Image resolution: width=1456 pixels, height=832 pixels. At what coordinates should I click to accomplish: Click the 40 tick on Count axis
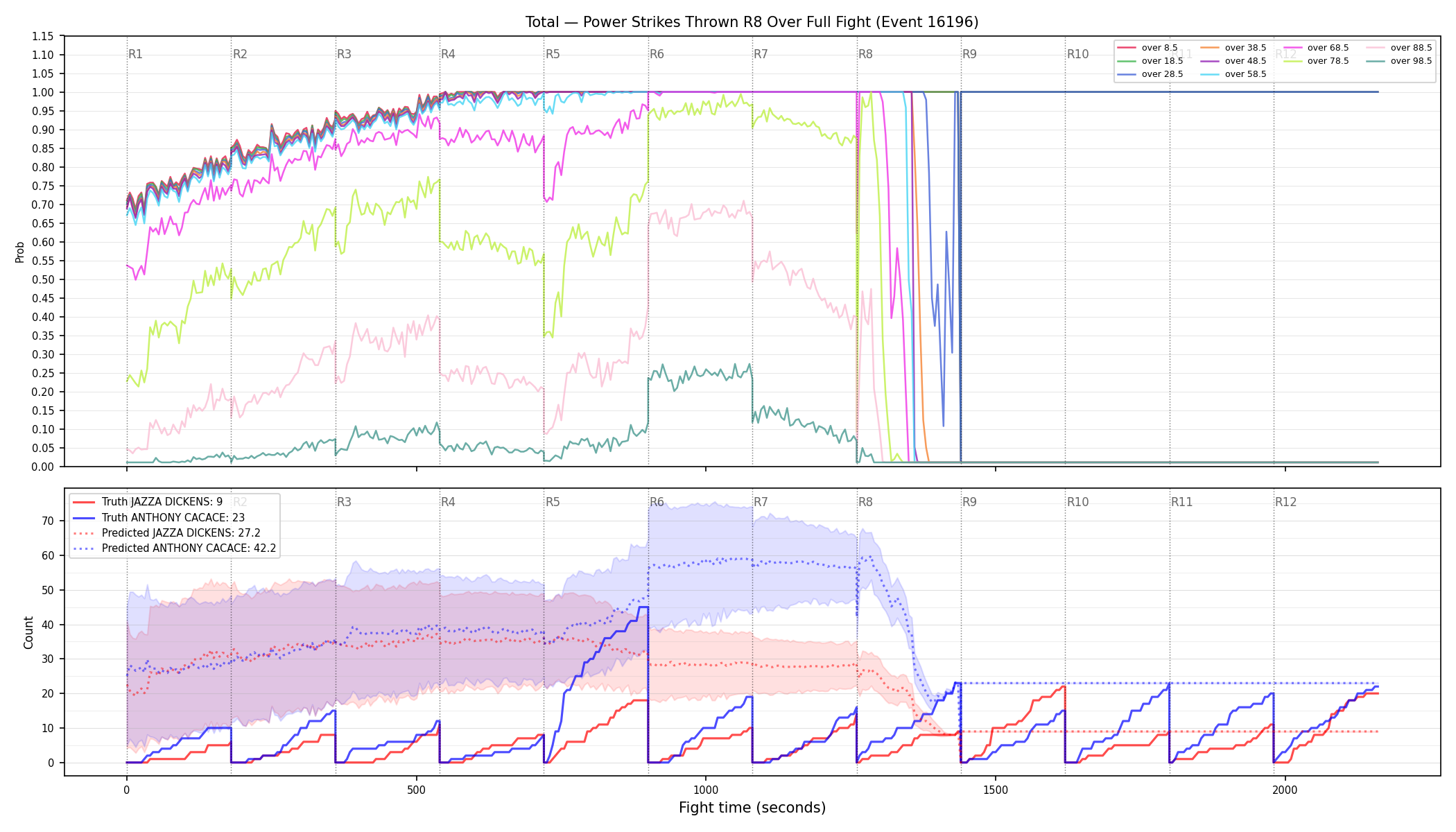(48, 625)
